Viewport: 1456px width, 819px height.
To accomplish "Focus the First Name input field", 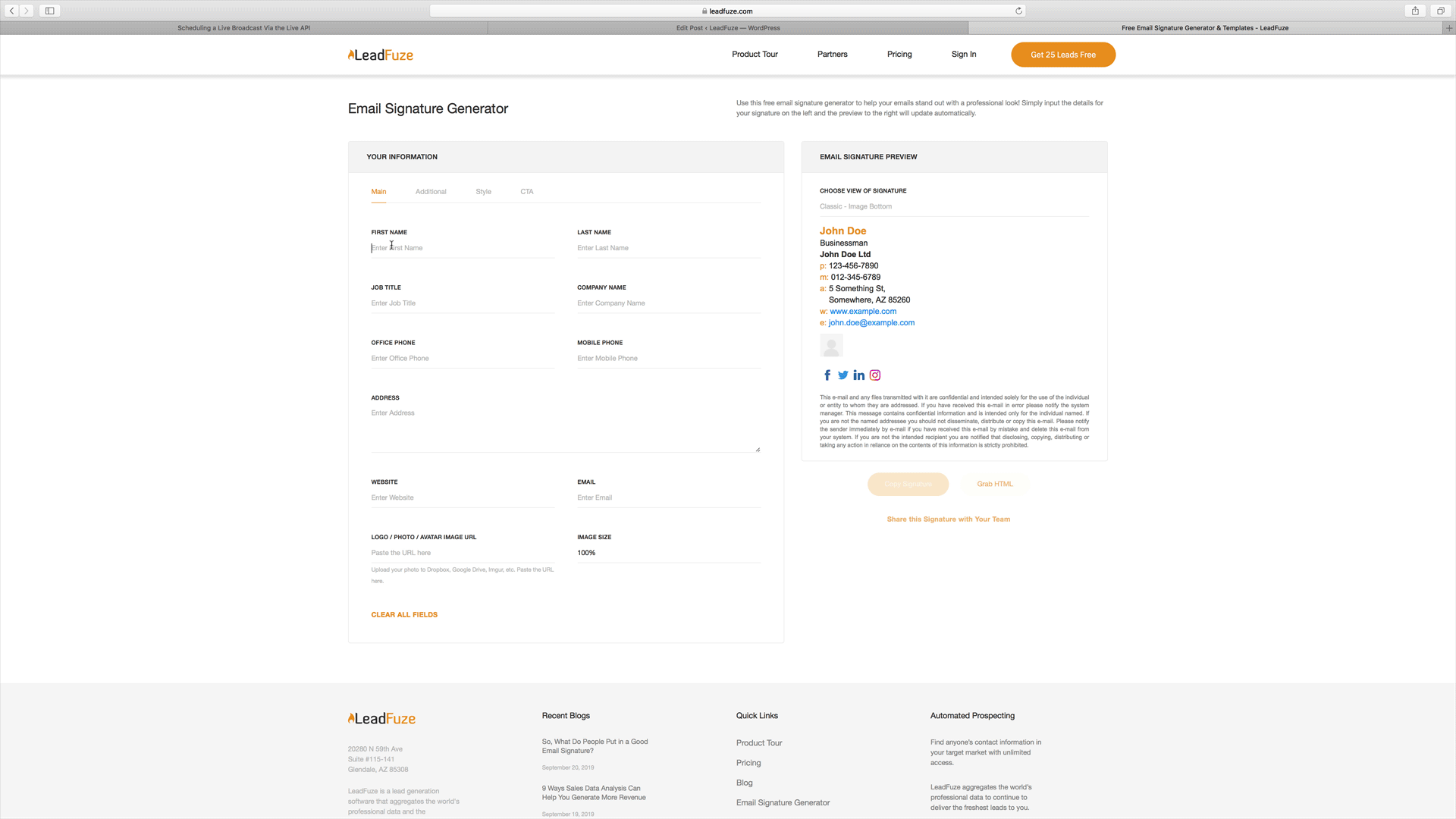I will click(x=463, y=248).
